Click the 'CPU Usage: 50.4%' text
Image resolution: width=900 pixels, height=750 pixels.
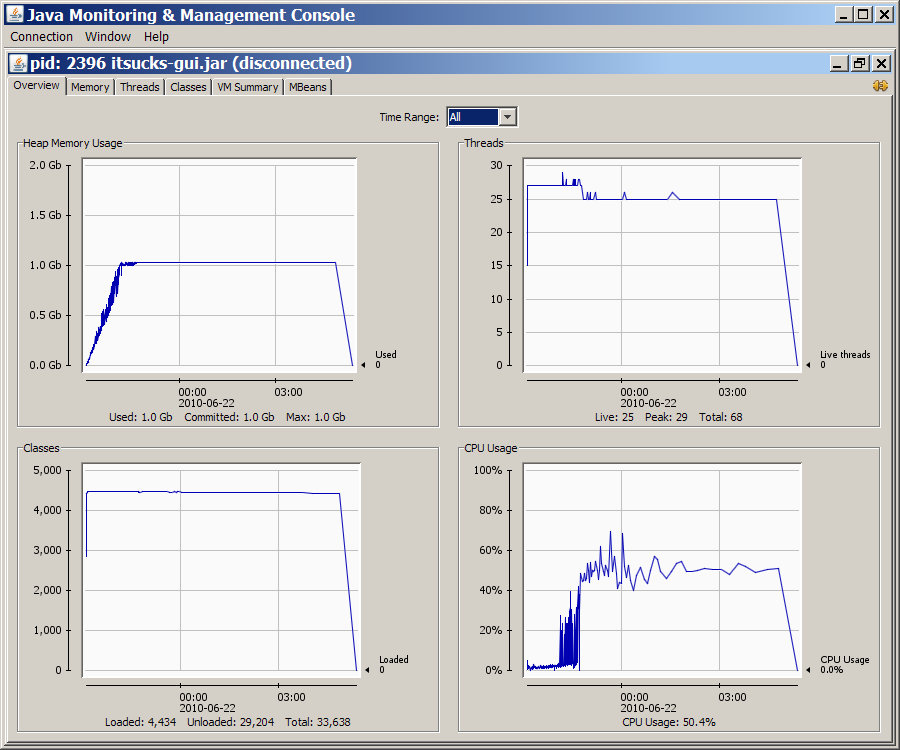pyautogui.click(x=669, y=722)
